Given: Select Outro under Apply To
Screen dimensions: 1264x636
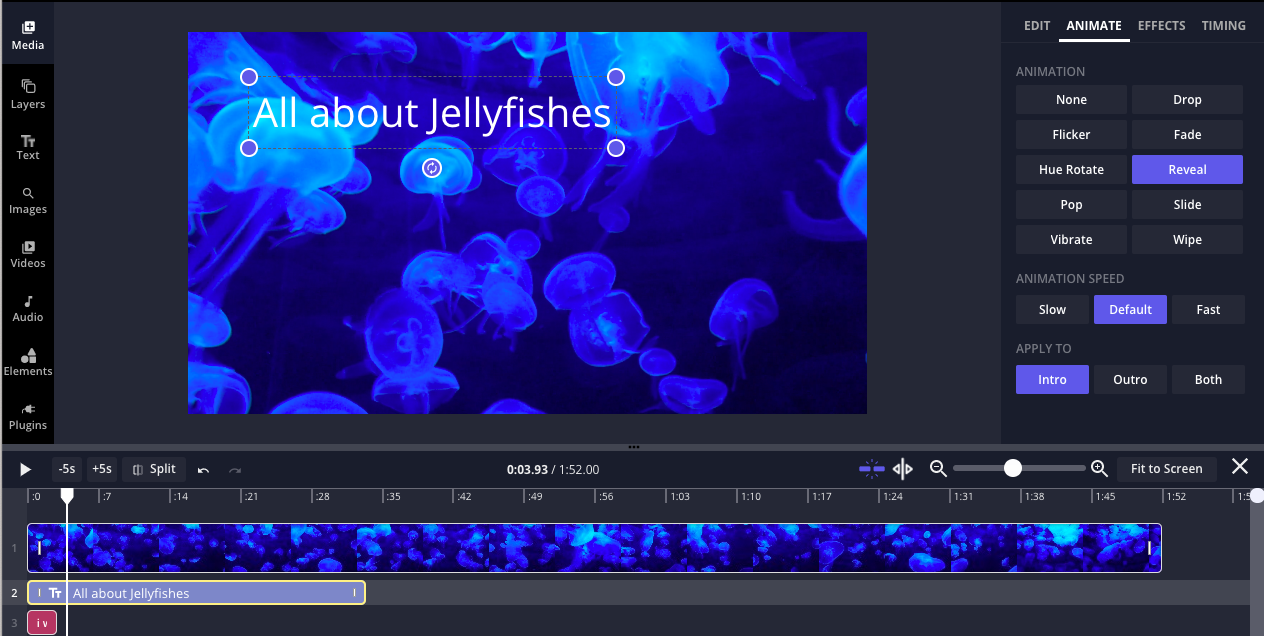Looking at the screenshot, I should (x=1130, y=379).
